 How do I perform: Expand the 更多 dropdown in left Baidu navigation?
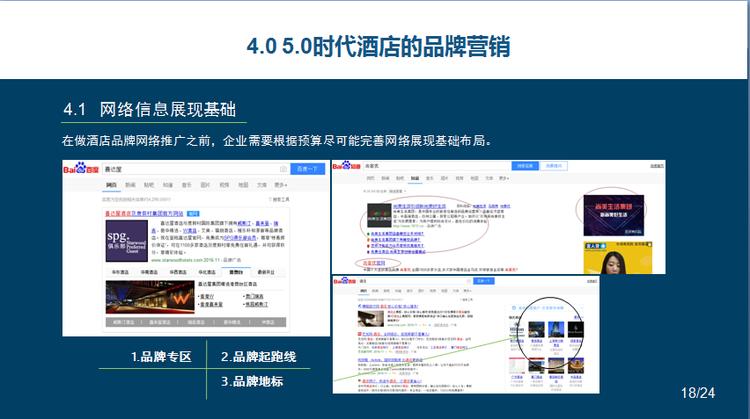click(x=280, y=185)
